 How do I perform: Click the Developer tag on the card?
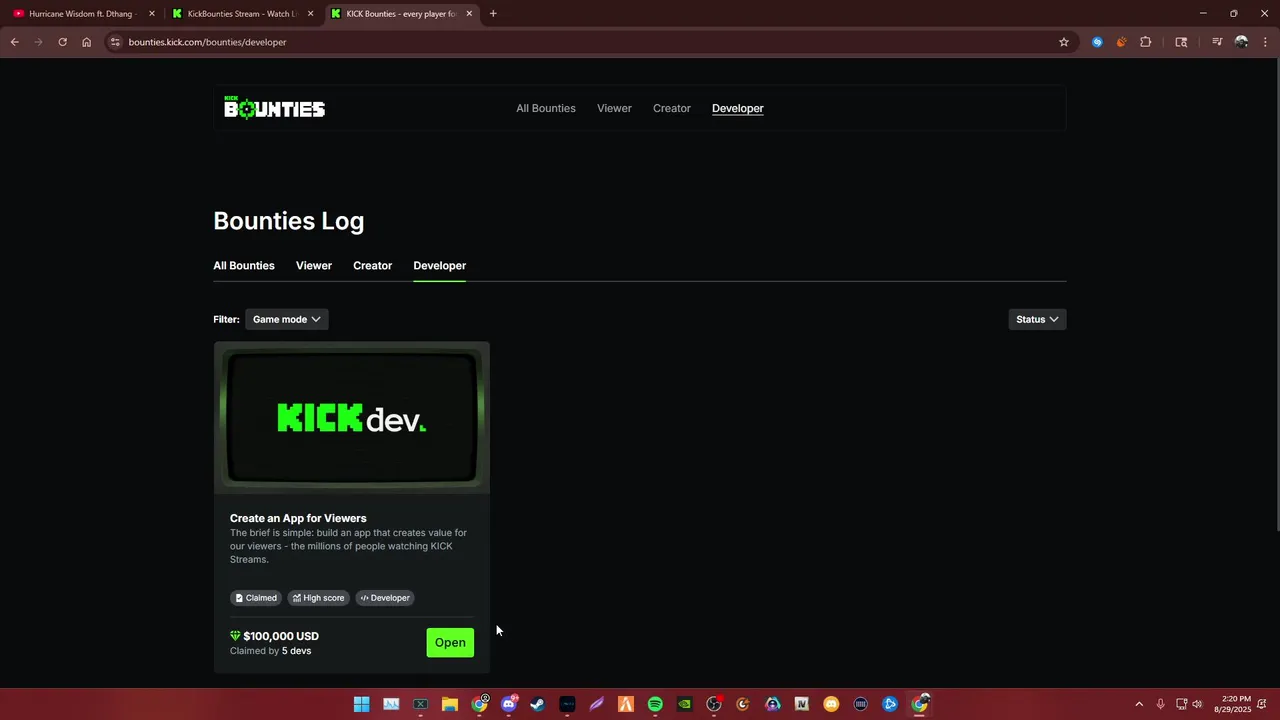385,598
